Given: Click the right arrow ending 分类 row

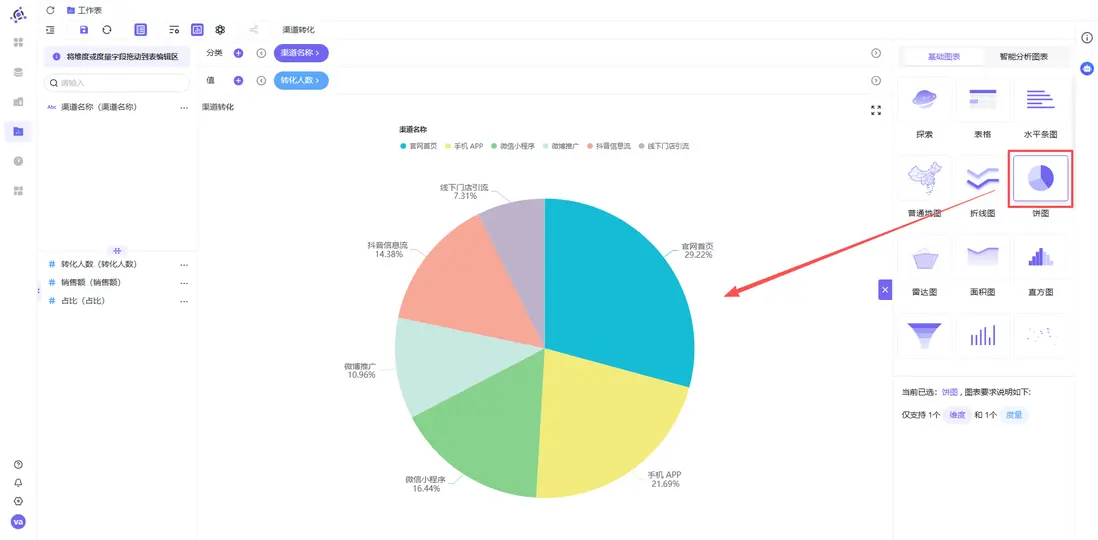Looking at the screenshot, I should [876, 53].
